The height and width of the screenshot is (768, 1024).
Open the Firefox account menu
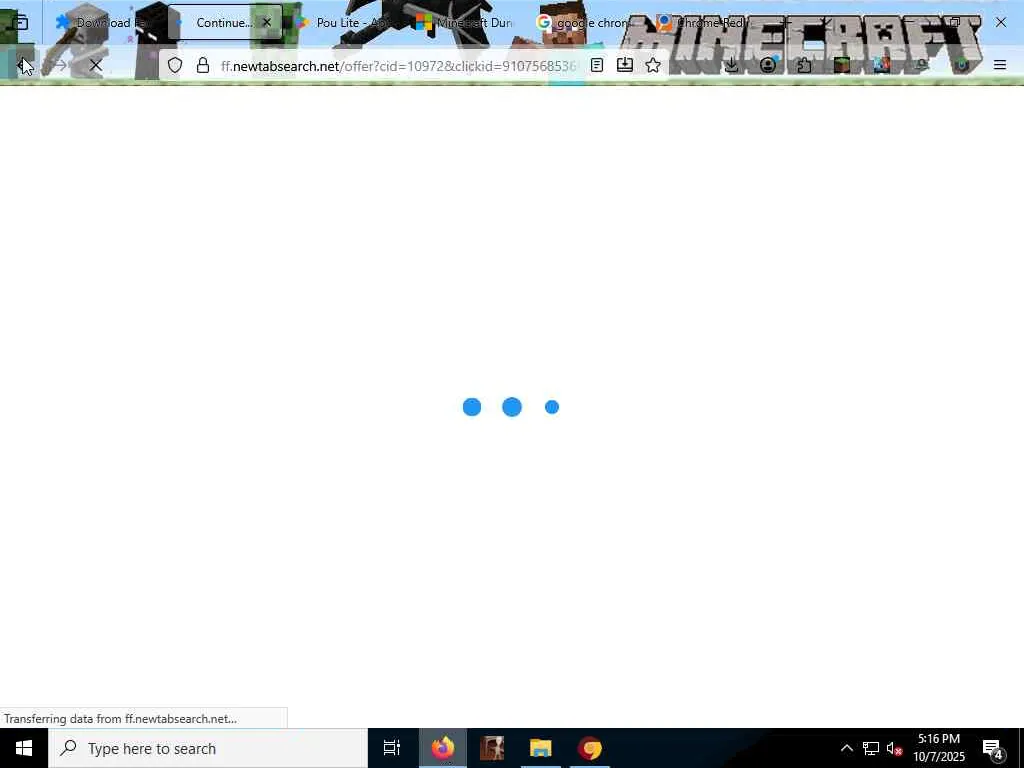tap(768, 65)
